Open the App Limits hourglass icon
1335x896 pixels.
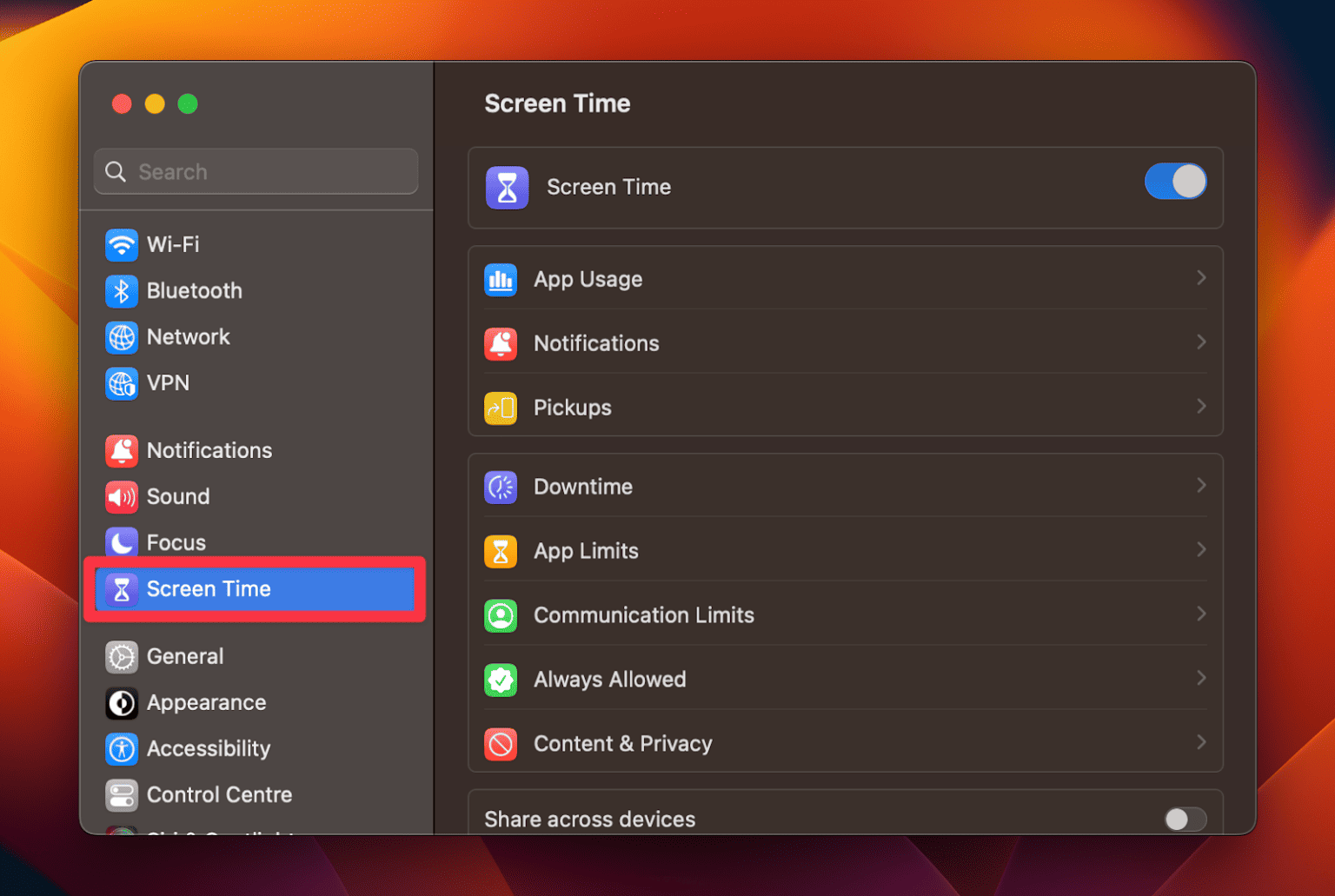click(x=501, y=551)
